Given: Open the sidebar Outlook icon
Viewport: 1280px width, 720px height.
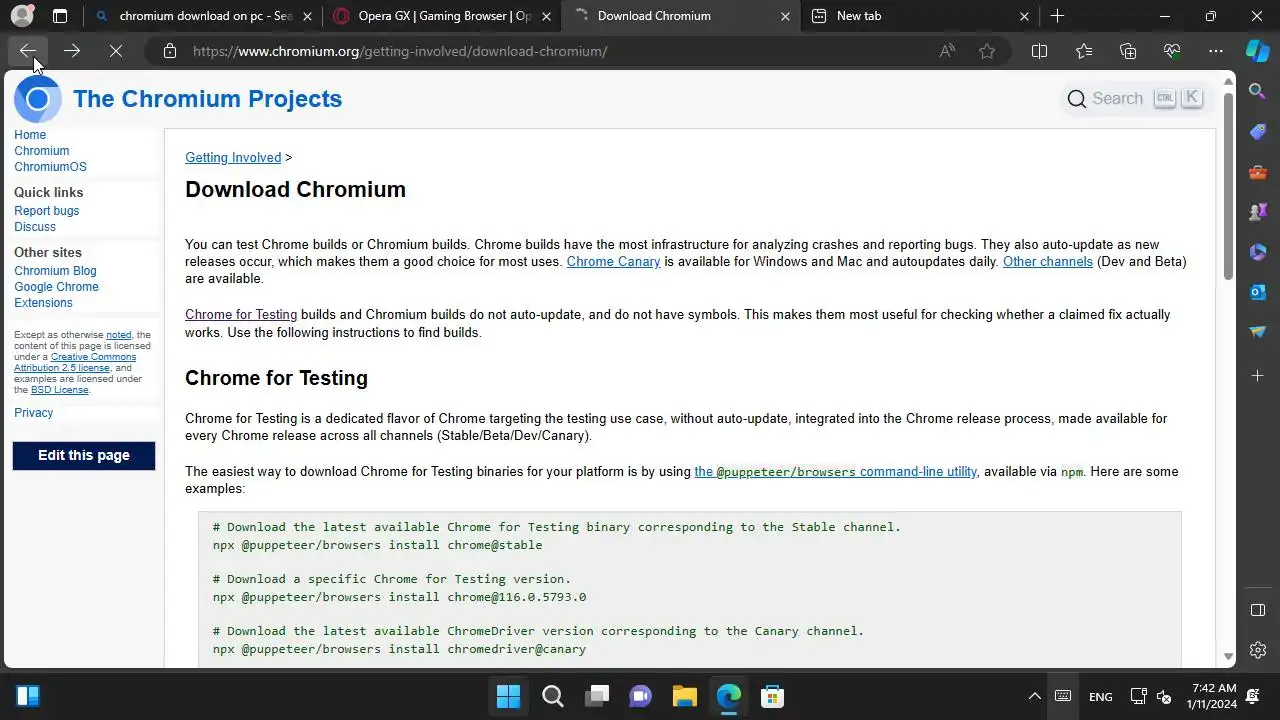Looking at the screenshot, I should (x=1258, y=292).
